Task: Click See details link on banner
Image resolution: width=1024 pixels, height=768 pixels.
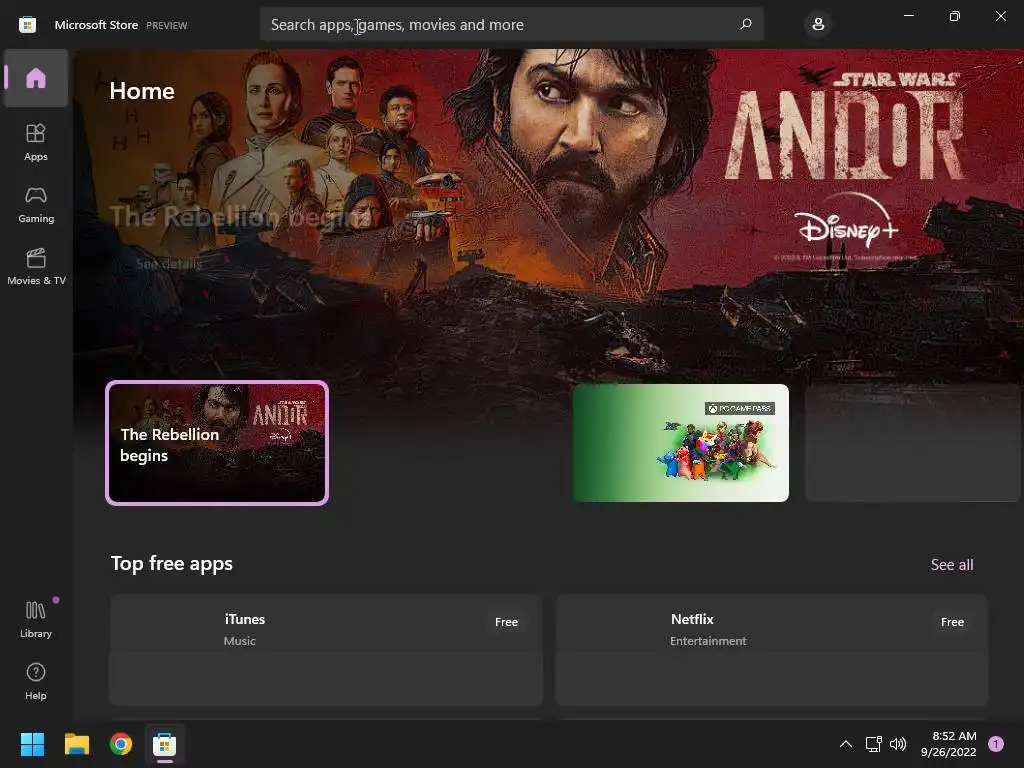Action: pos(168,264)
